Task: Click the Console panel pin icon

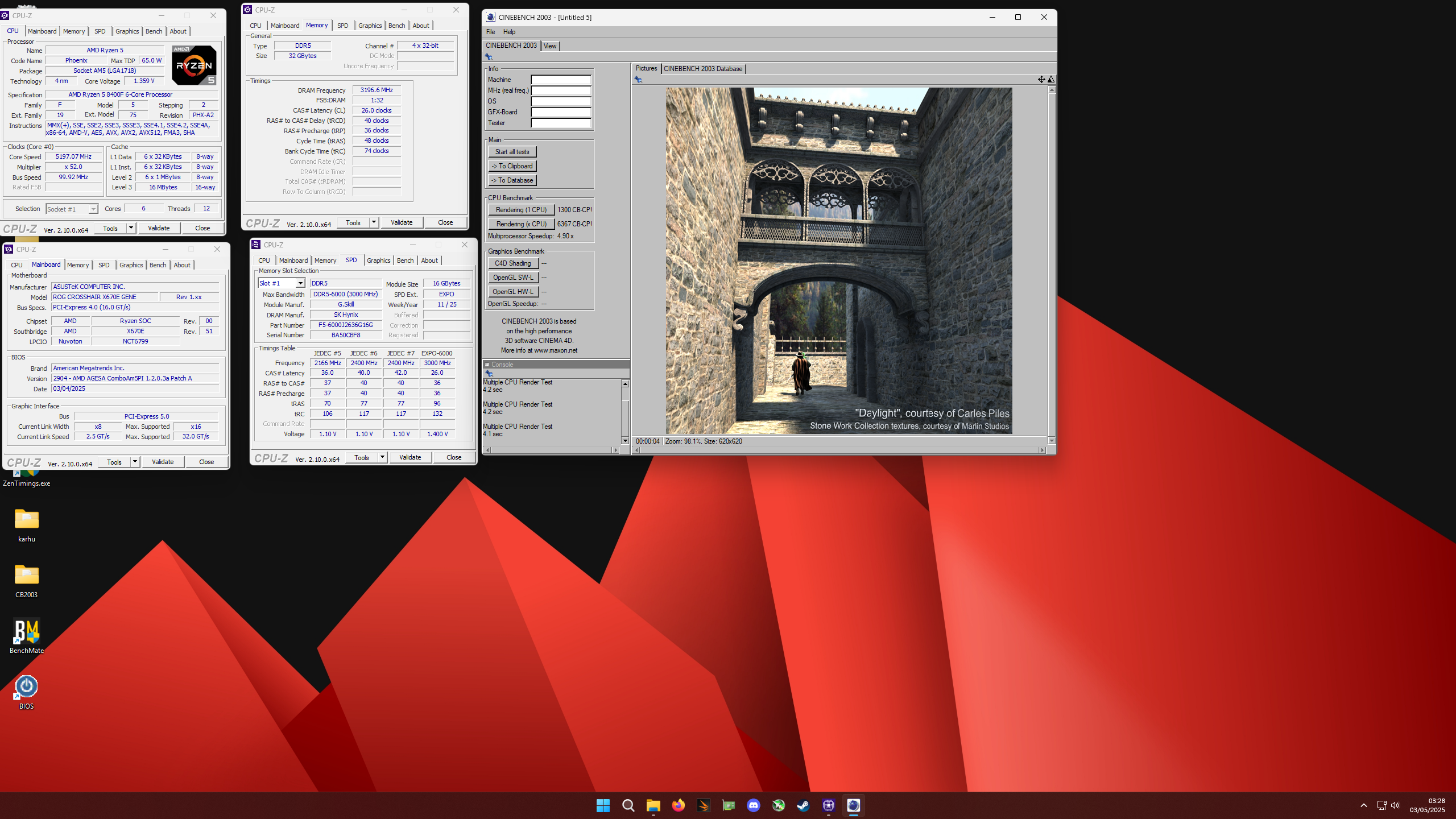Action: coord(489,374)
